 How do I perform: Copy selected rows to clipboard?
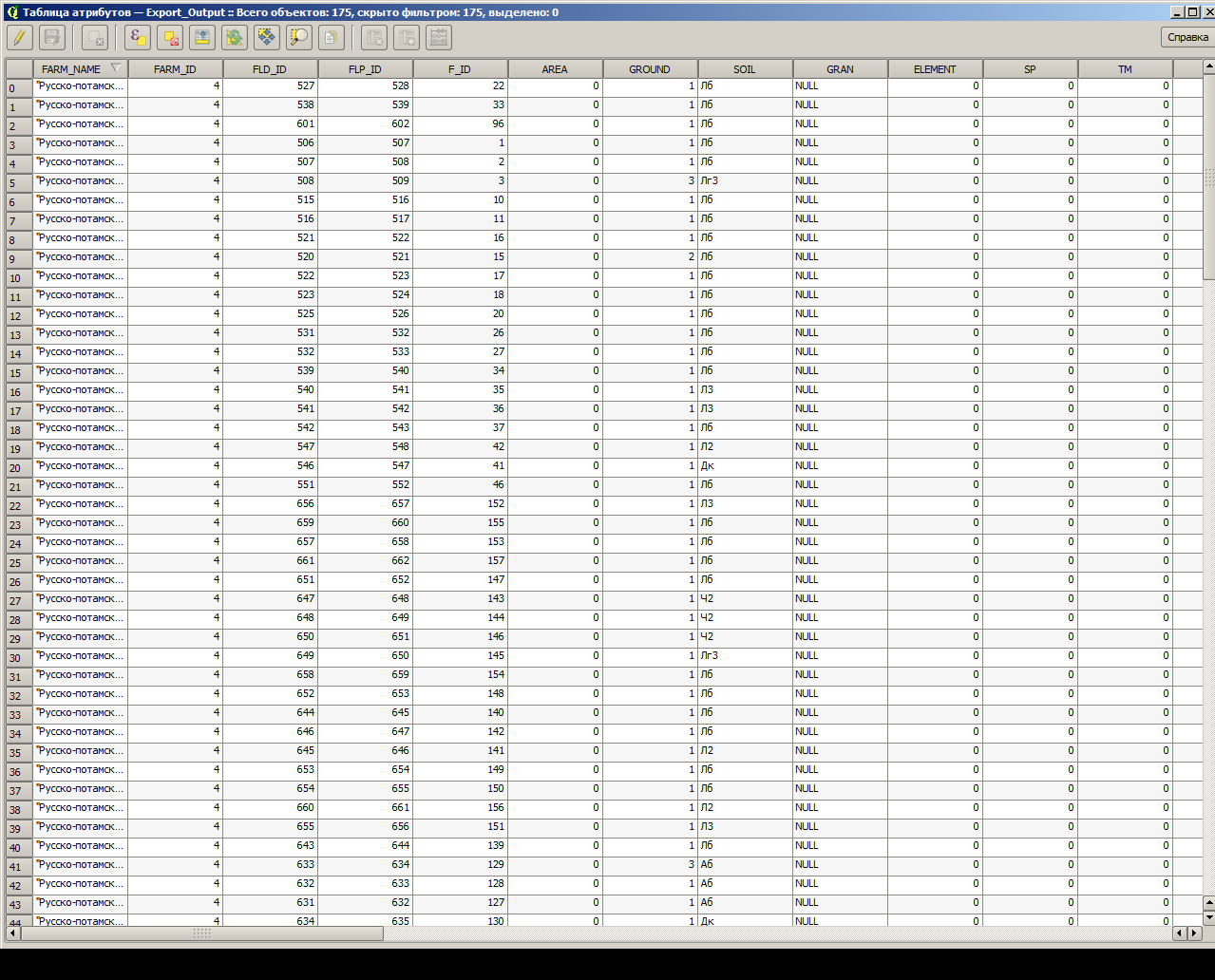click(x=331, y=38)
